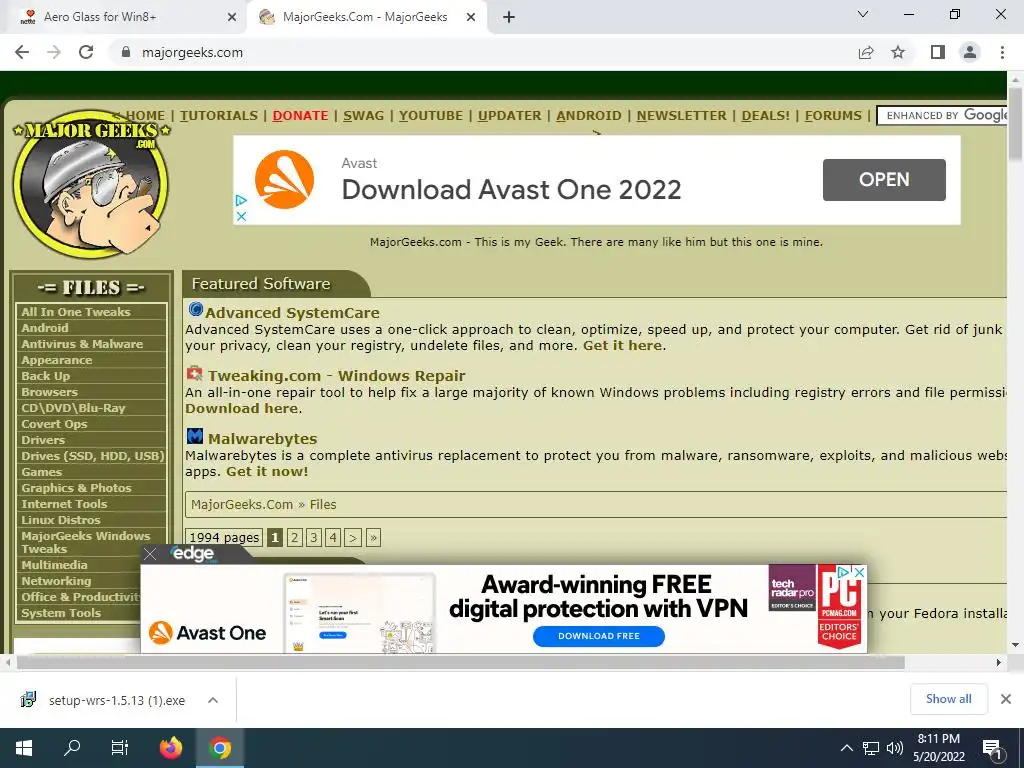Show all downloads
Viewport: 1024px width, 768px height.
click(948, 699)
